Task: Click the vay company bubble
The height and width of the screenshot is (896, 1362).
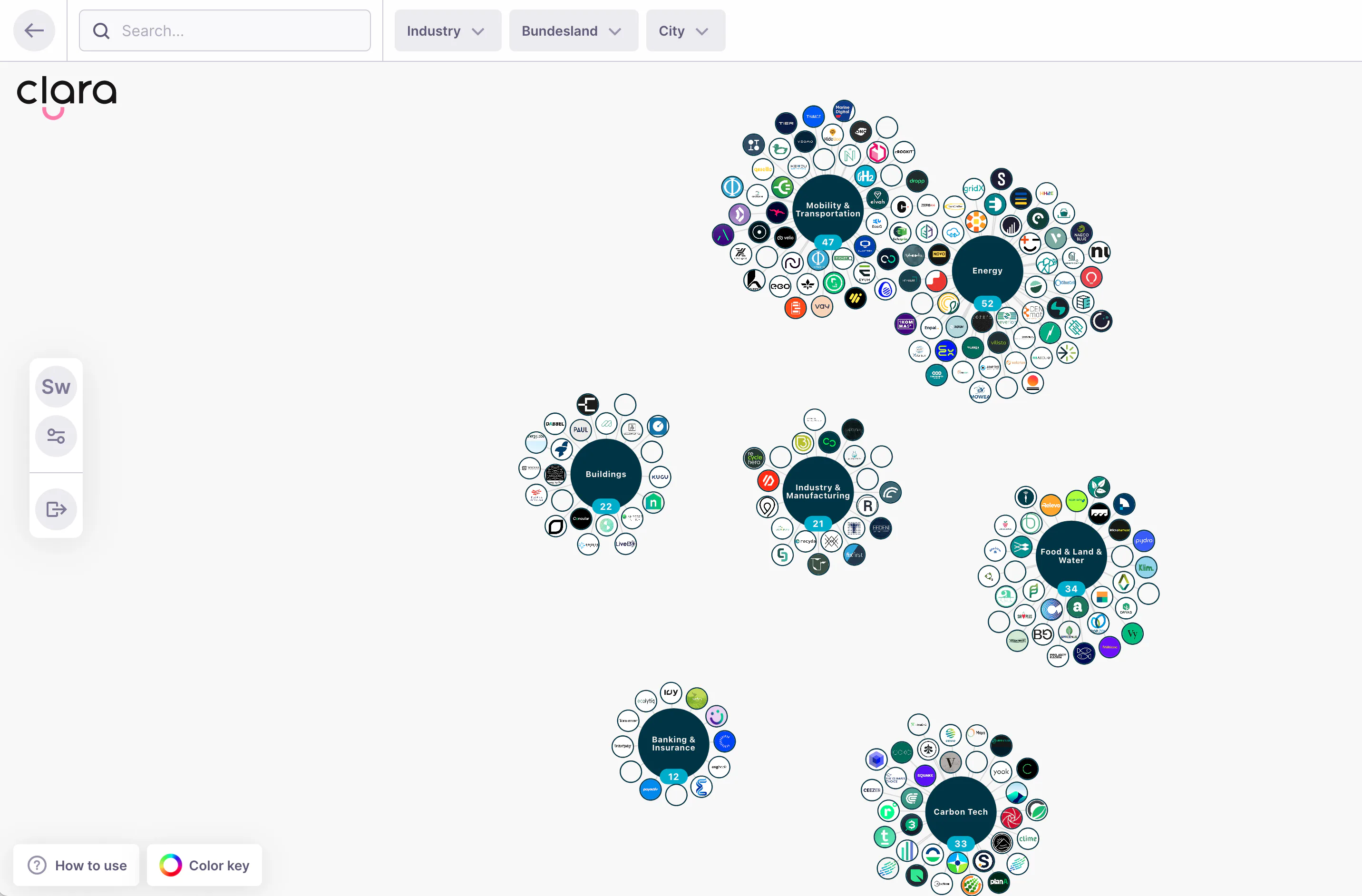Action: coord(822,306)
